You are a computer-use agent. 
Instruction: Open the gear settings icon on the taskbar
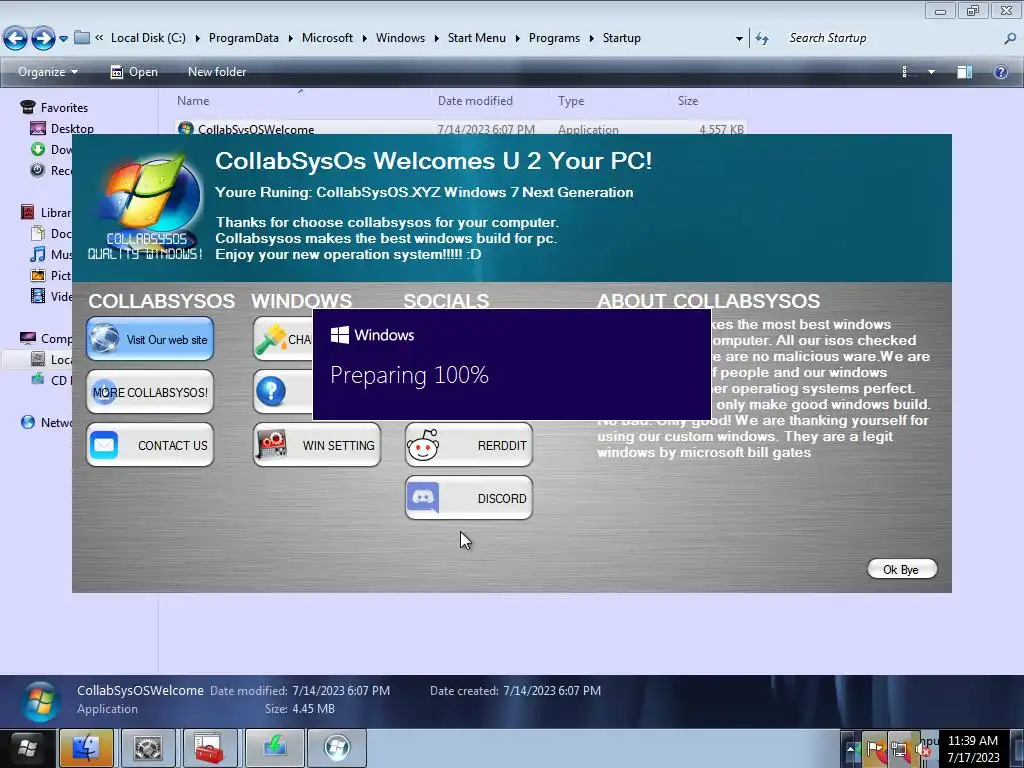point(148,748)
